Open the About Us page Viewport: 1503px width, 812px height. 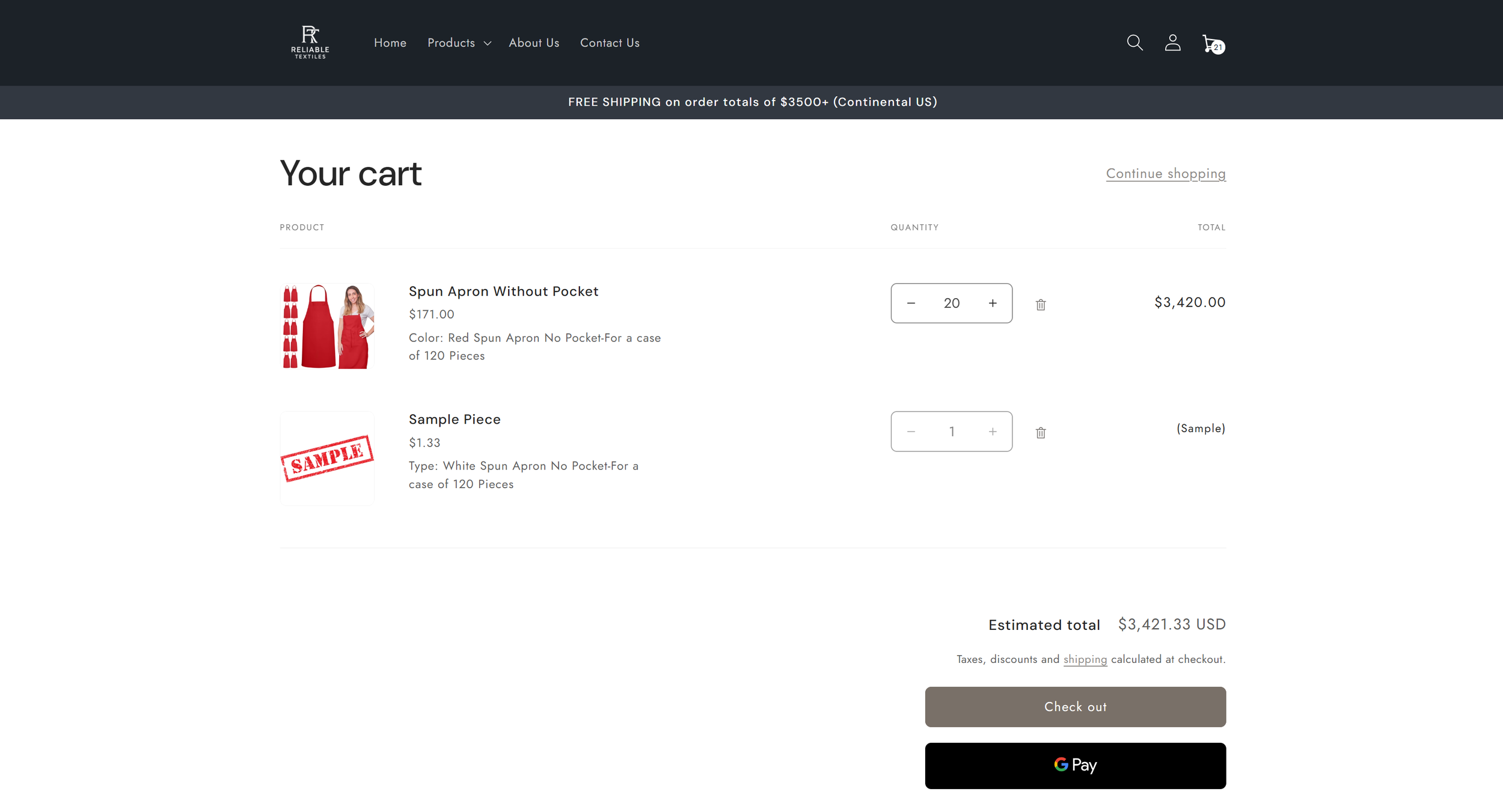[x=533, y=43]
